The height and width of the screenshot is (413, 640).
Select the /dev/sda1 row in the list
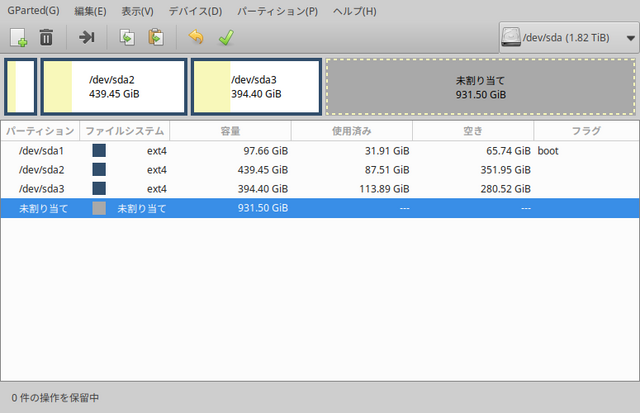320,151
